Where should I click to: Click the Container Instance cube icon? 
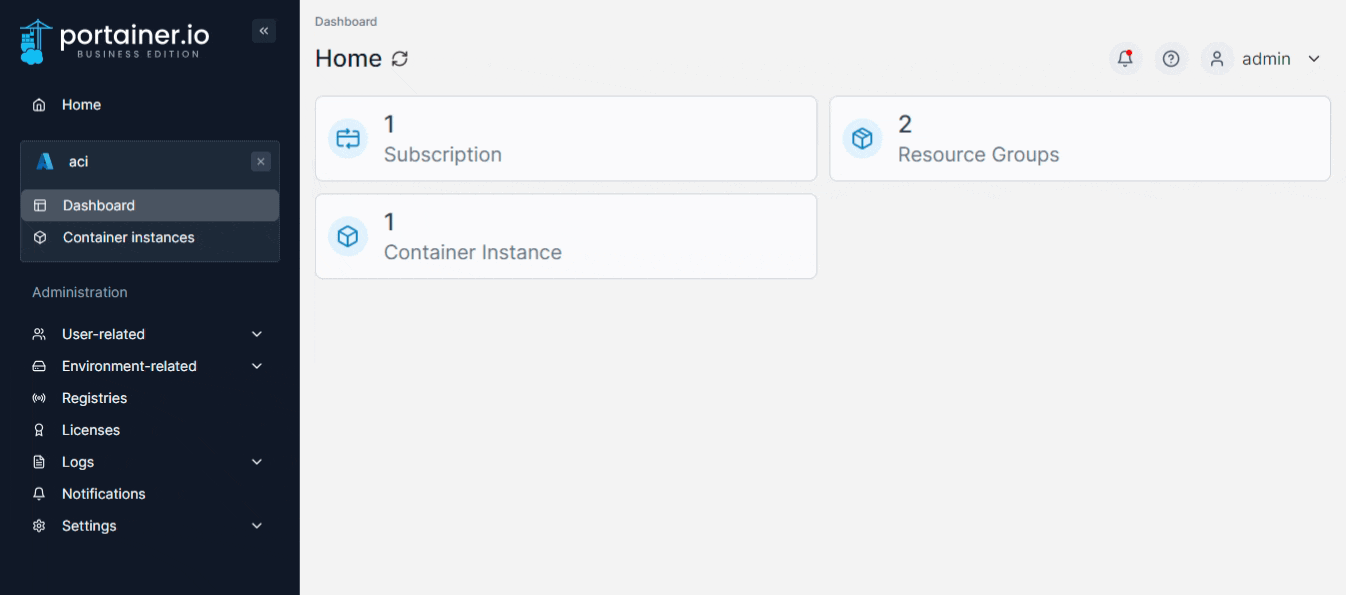point(348,237)
